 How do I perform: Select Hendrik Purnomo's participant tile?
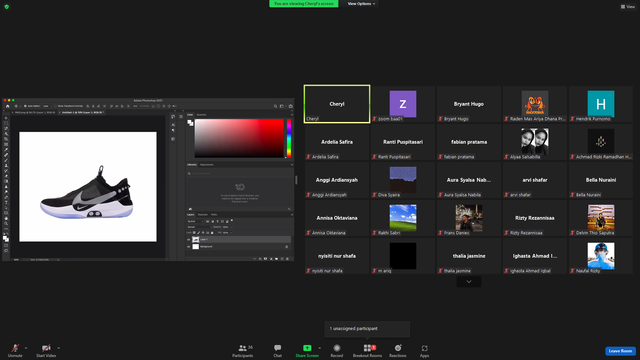tap(601, 104)
